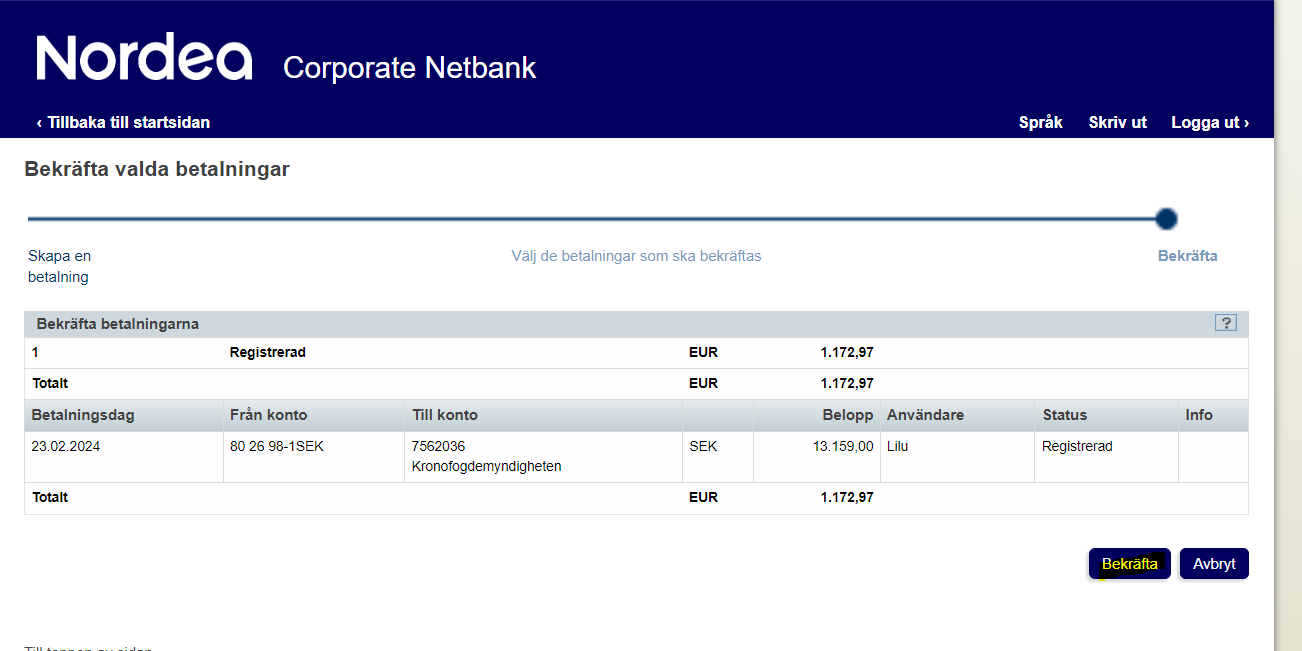Click the Bekräfta step label
Viewport: 1302px width, 651px height.
point(1187,256)
